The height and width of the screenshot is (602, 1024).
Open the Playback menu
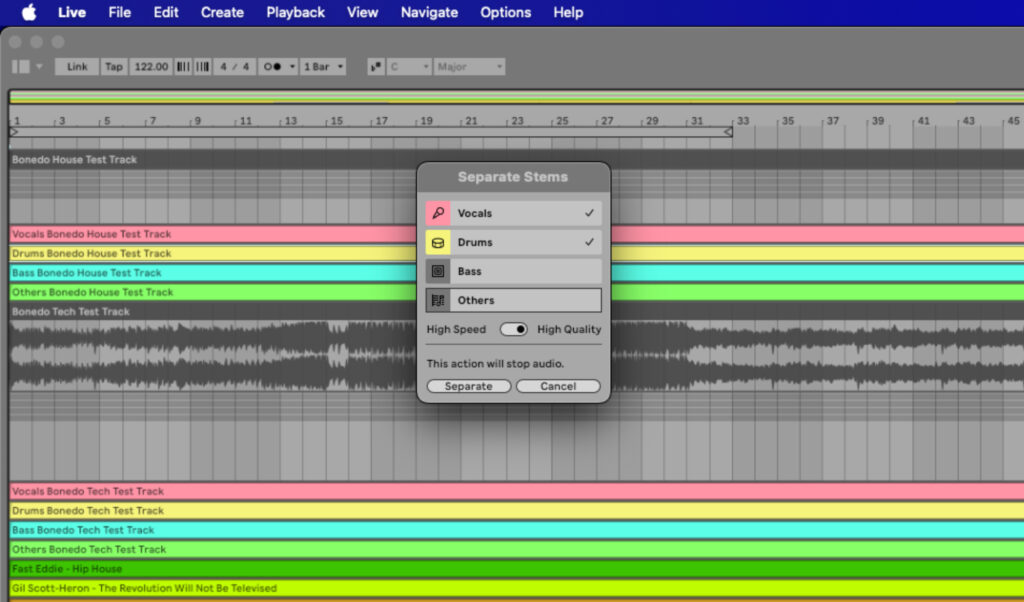point(295,12)
